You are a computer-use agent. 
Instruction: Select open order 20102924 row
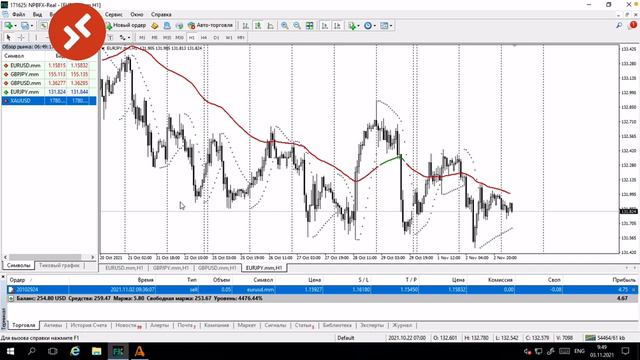coord(322,289)
